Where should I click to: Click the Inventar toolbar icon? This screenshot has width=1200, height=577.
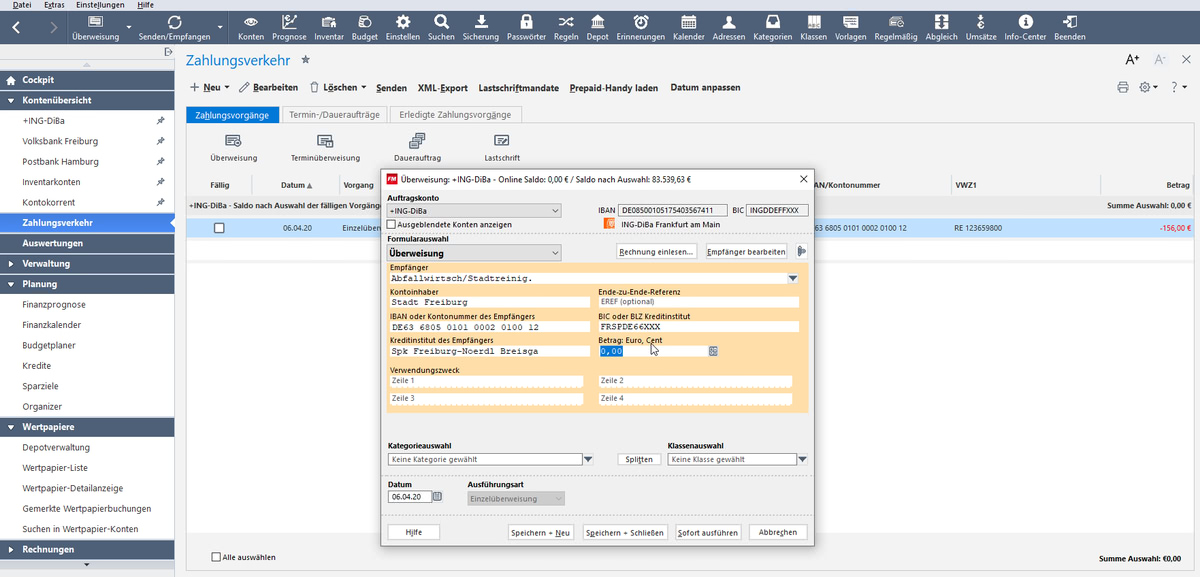pos(328,22)
